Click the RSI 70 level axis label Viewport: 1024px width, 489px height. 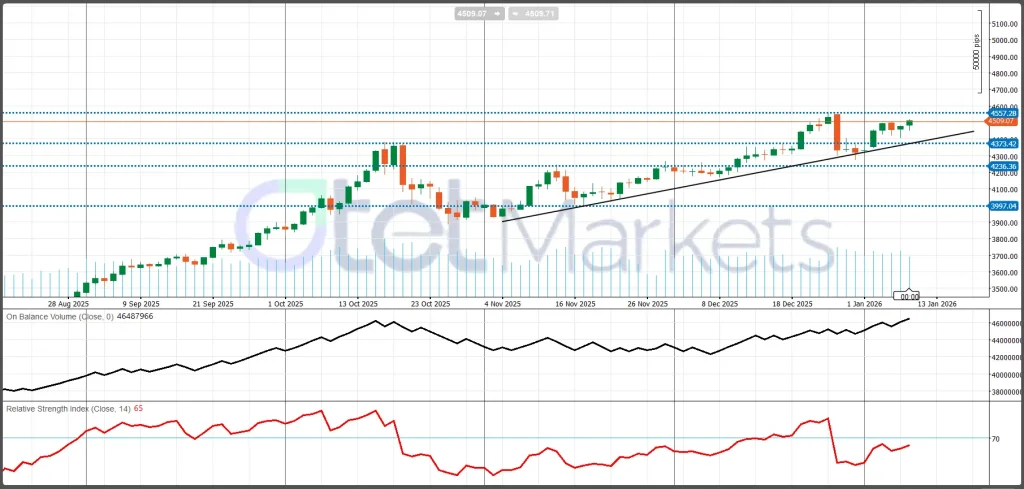996,439
